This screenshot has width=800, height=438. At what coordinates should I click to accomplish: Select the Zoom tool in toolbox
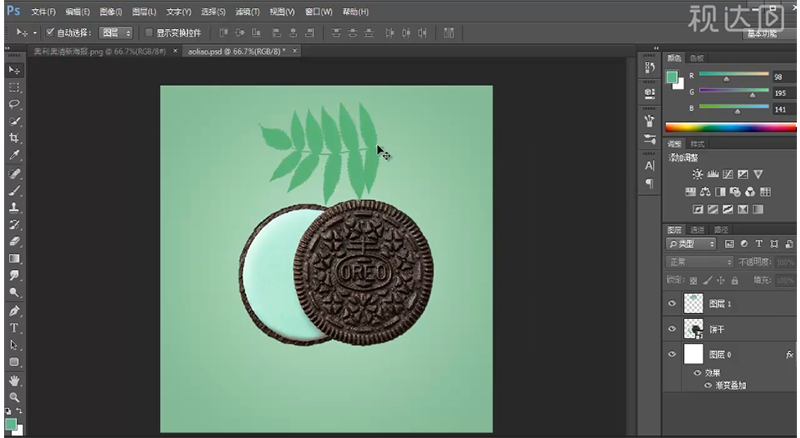click(x=14, y=397)
